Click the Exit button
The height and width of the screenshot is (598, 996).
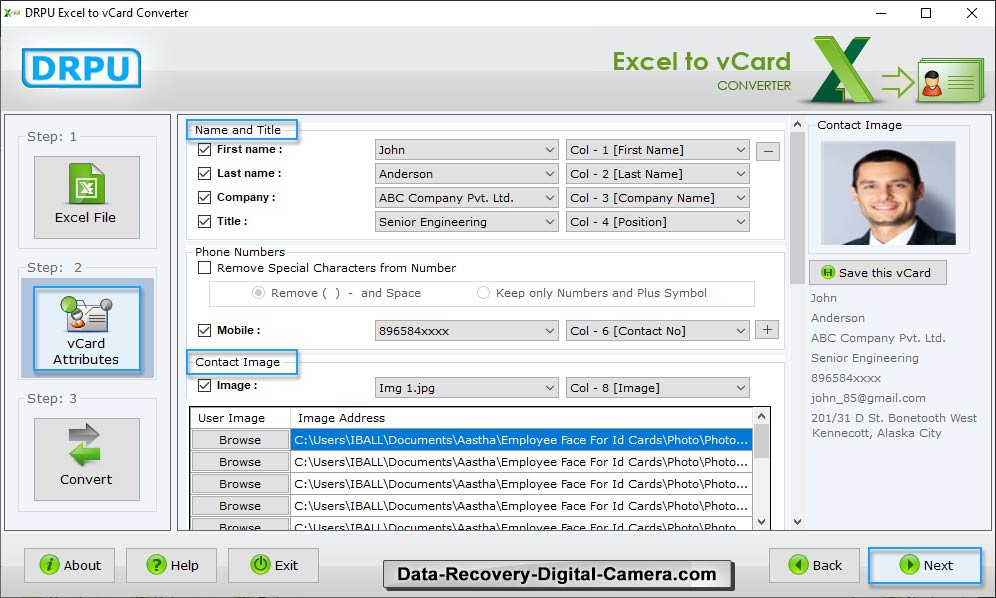[x=273, y=565]
